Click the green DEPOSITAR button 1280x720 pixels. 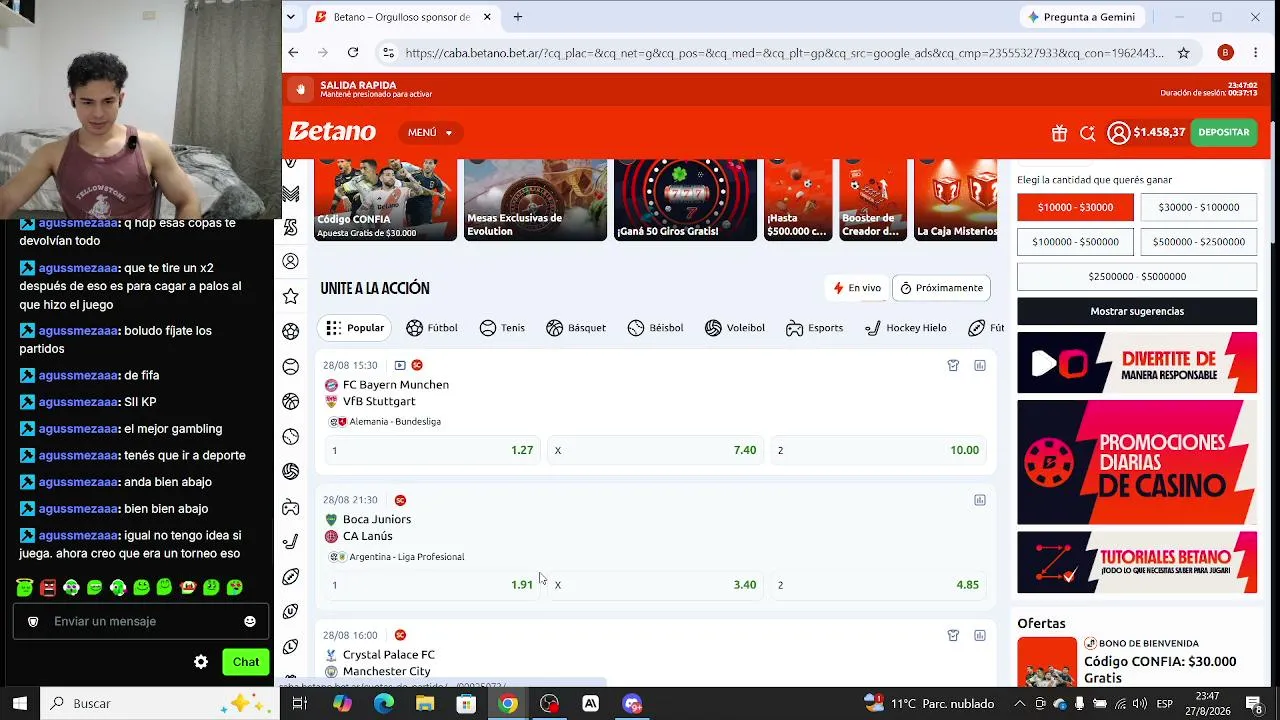click(x=1224, y=132)
